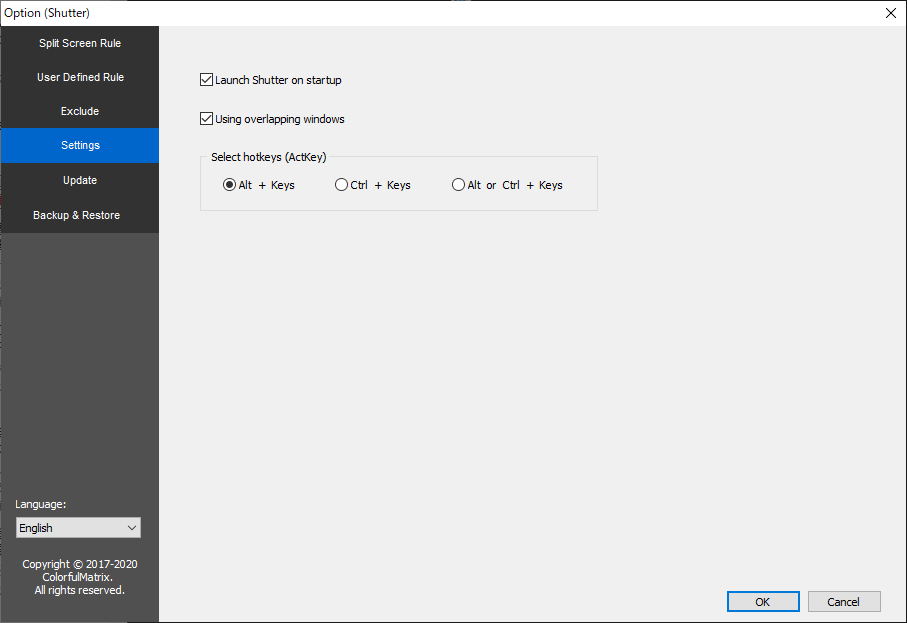The width and height of the screenshot is (907, 623).
Task: Click the Select hotkeys (ActKey) group label
Action: (269, 157)
